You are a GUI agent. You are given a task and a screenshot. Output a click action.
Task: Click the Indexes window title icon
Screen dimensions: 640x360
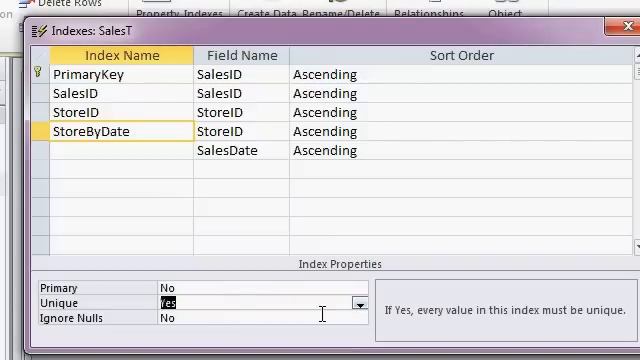pyautogui.click(x=40, y=31)
